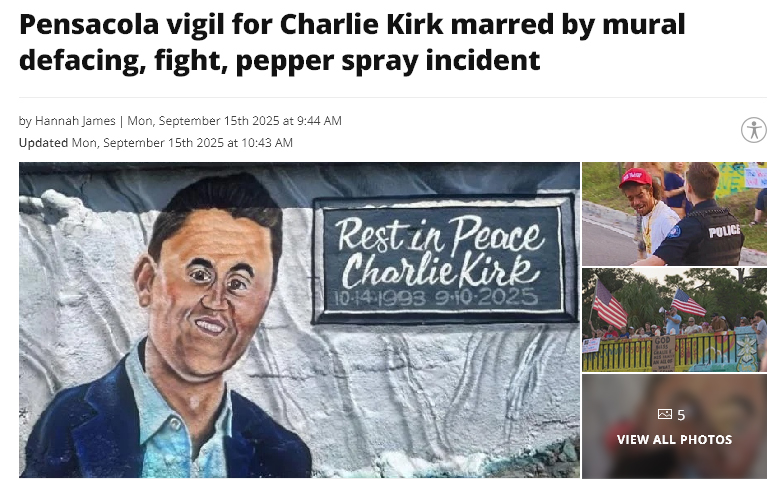Open thumbnail of crowd with American flags

click(x=674, y=320)
